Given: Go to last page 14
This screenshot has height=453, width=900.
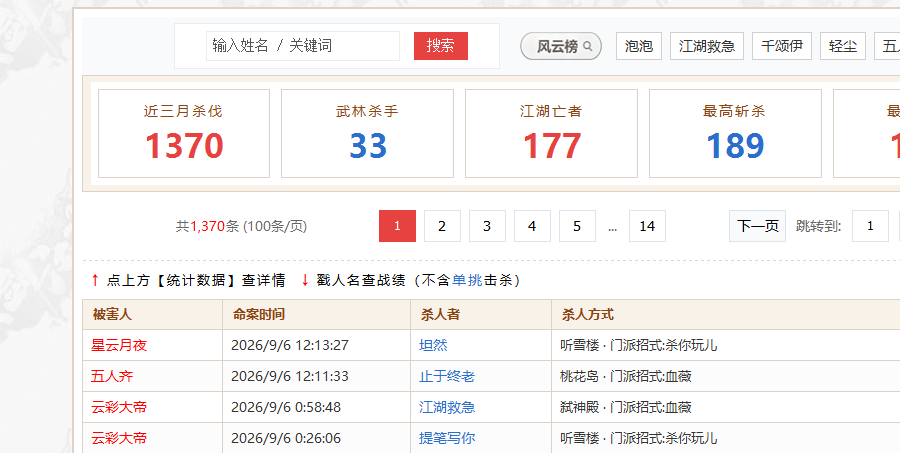Looking at the screenshot, I should tap(647, 226).
